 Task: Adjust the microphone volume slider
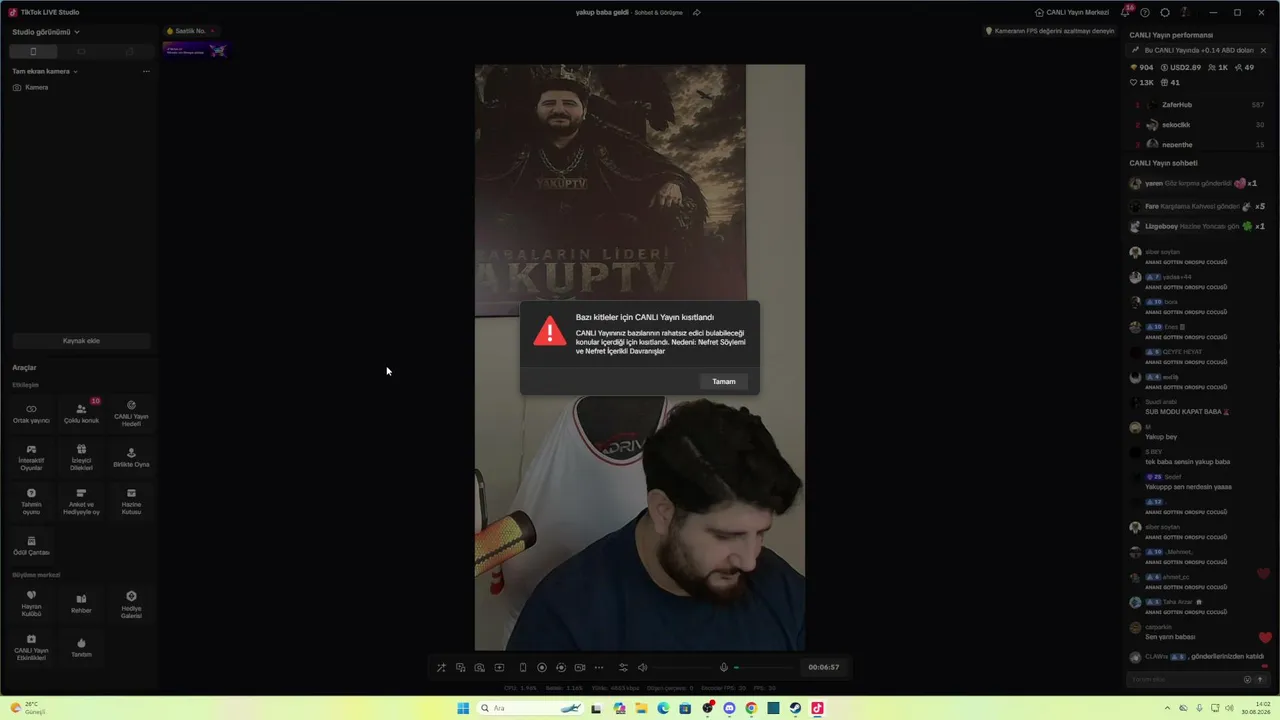click(765, 667)
